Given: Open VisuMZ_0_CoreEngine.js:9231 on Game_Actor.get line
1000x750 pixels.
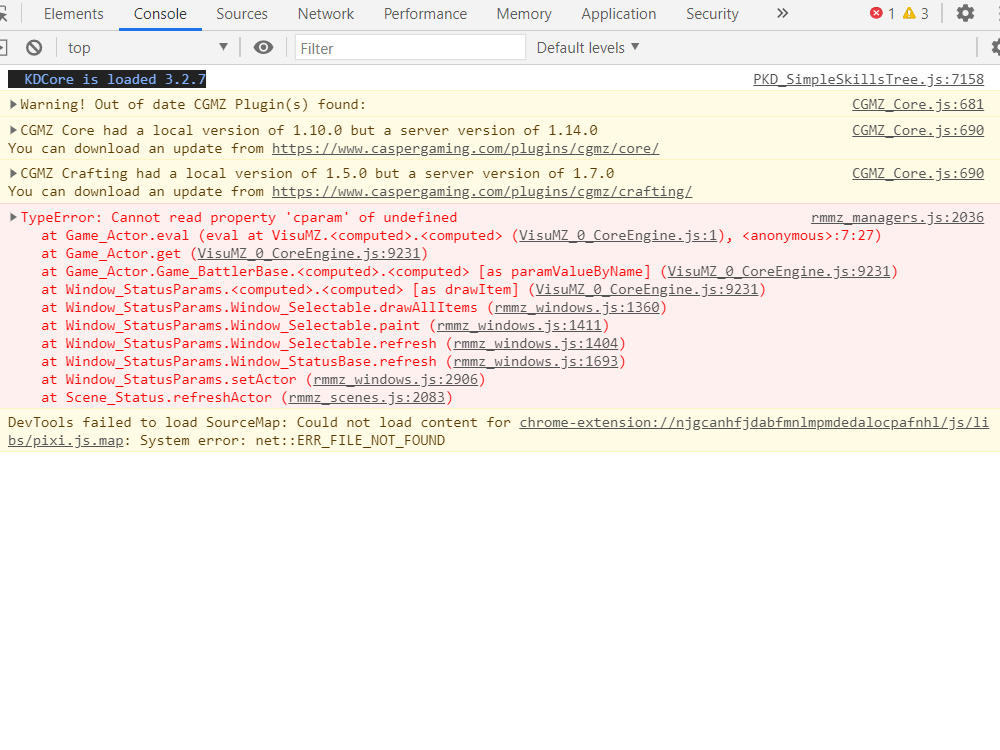Looking at the screenshot, I should 309,253.
